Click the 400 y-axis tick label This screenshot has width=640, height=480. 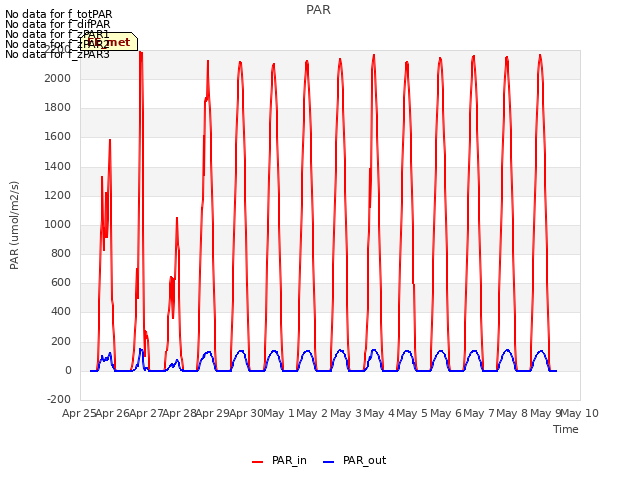point(61,312)
